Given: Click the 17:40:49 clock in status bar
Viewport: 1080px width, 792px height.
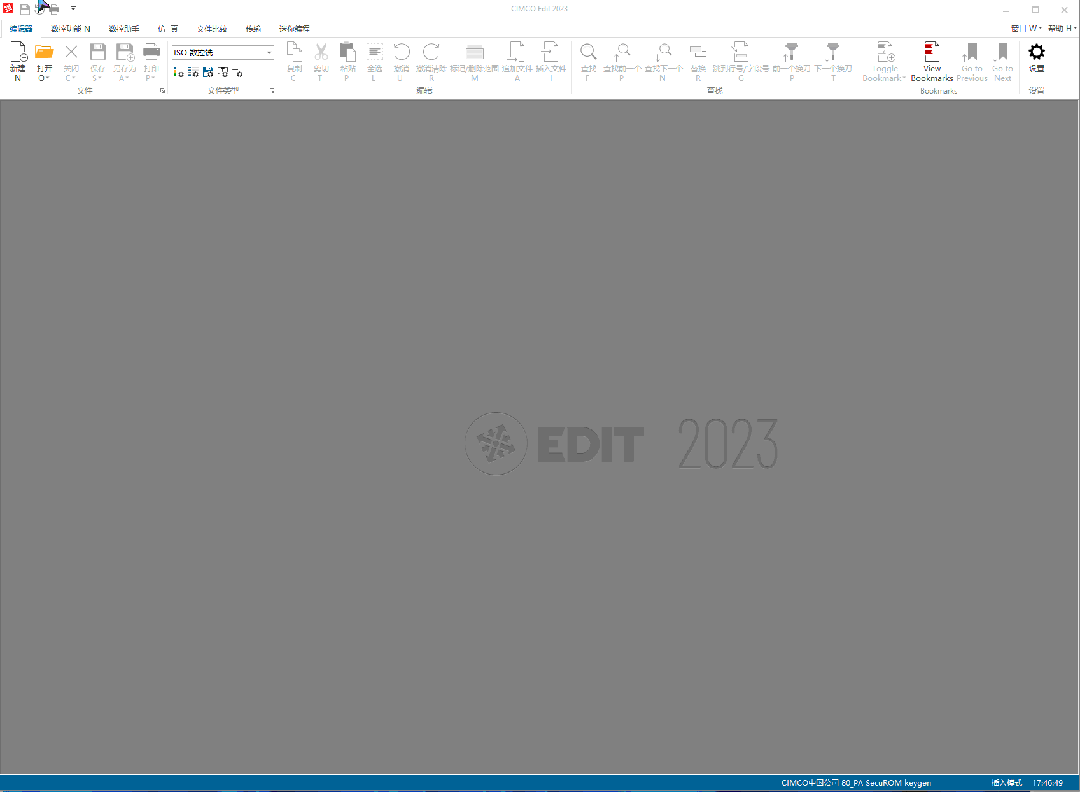Looking at the screenshot, I should pyautogui.click(x=1048, y=783).
